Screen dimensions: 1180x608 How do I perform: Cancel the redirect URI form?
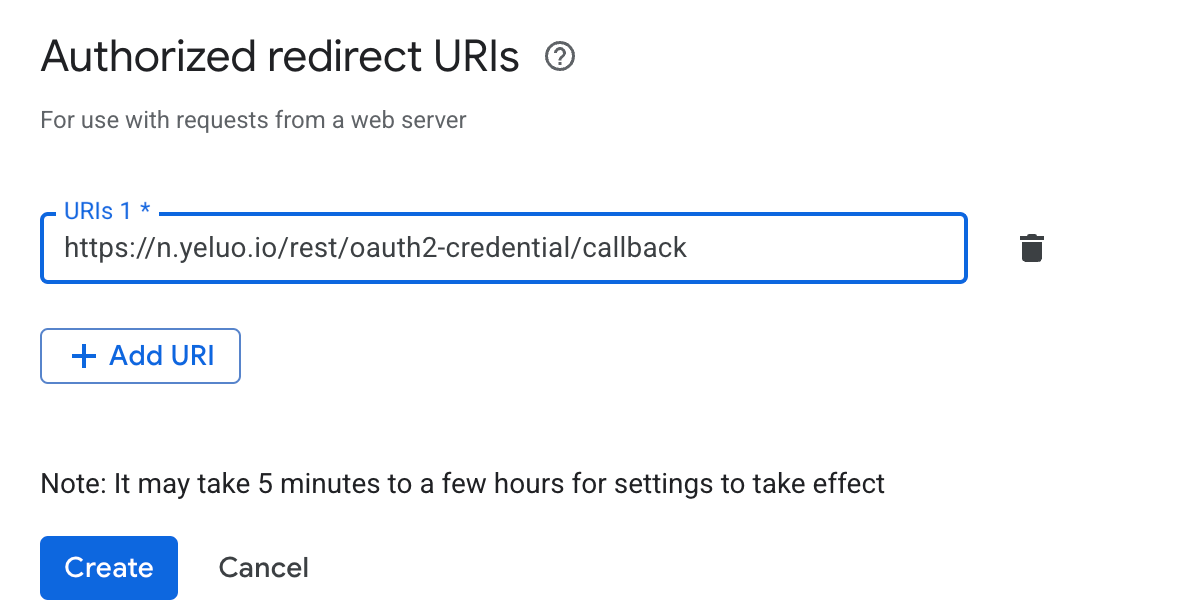(x=263, y=568)
